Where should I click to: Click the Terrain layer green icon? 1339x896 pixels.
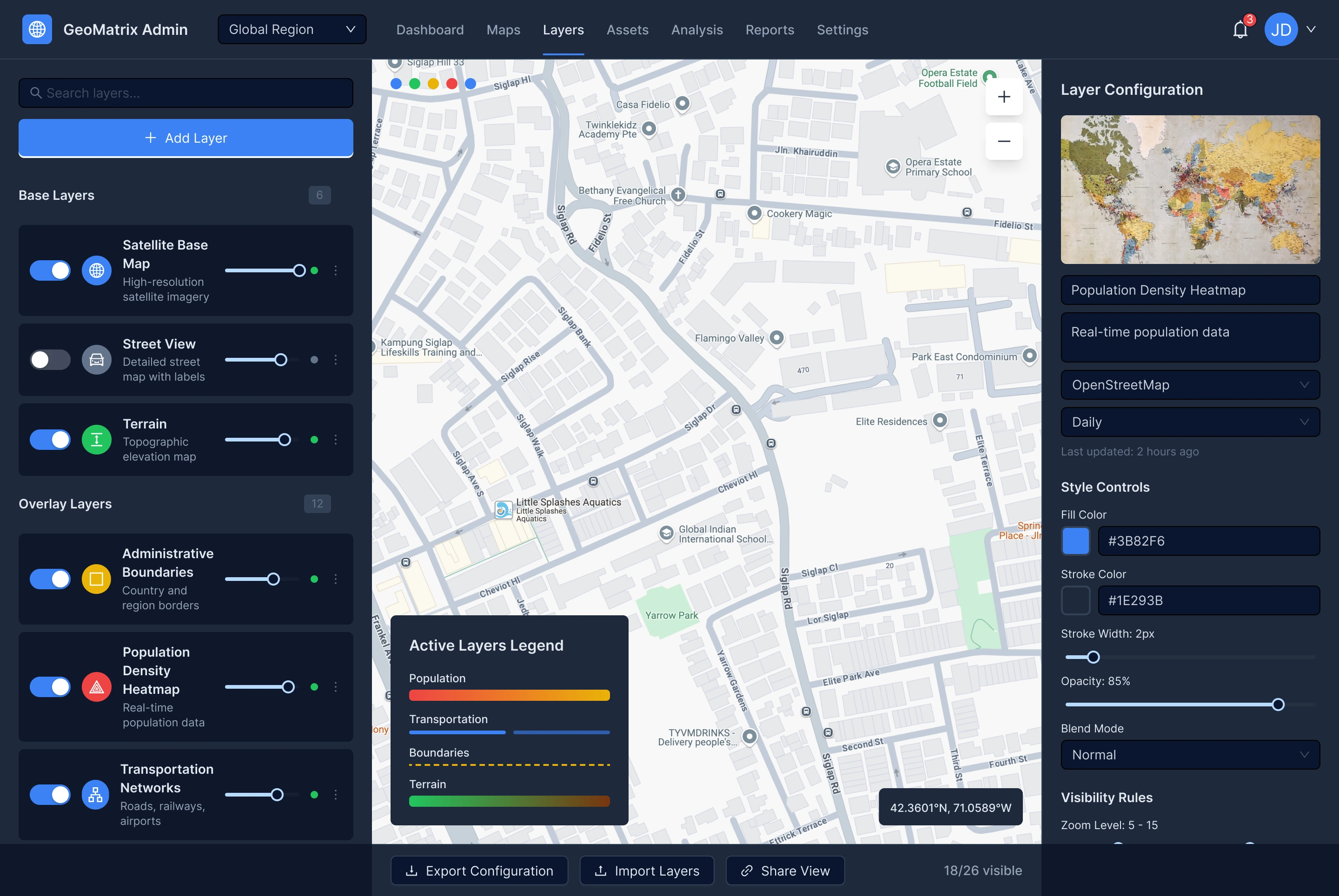click(97, 440)
